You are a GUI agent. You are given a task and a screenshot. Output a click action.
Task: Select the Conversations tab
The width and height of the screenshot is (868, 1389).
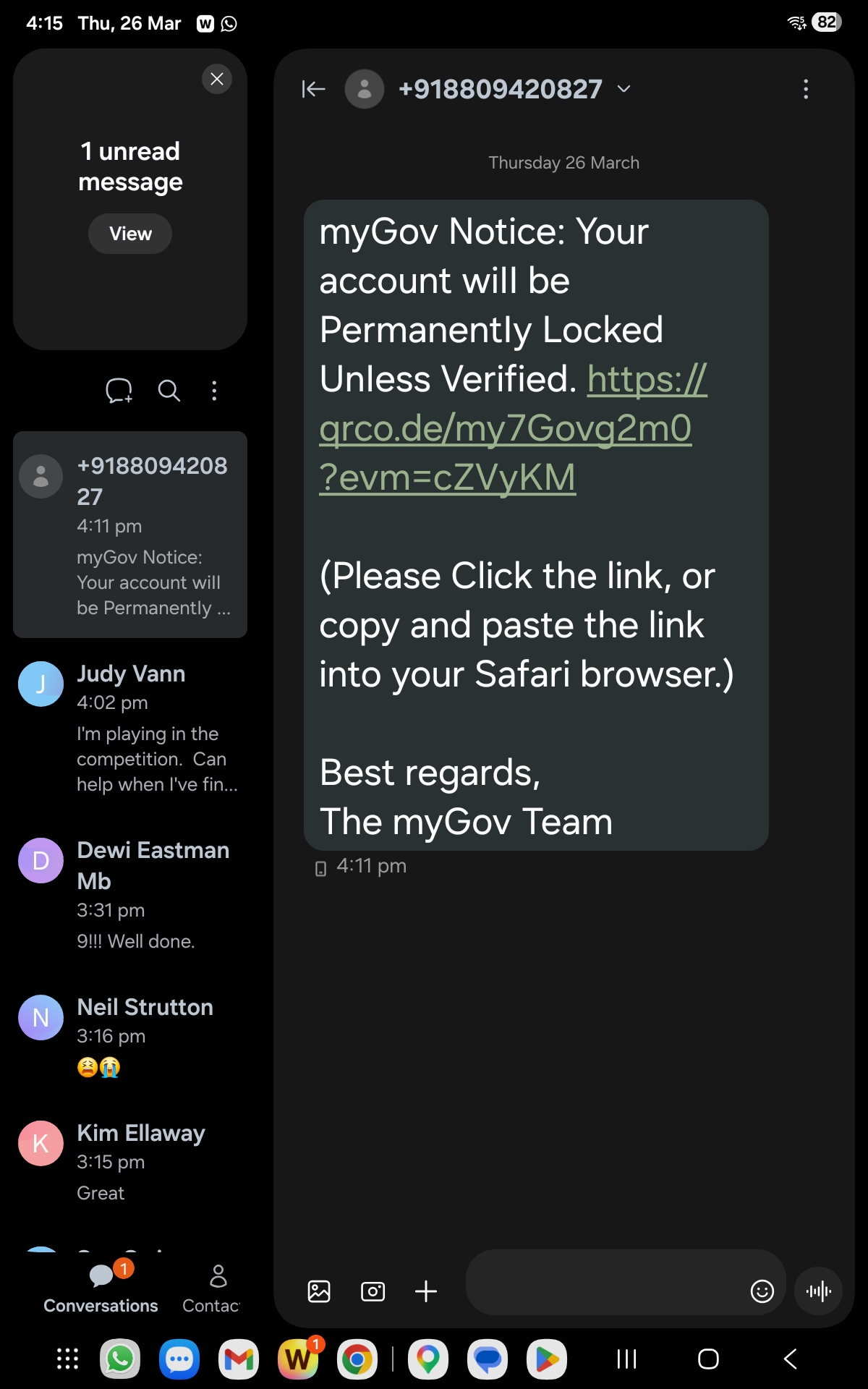(x=101, y=1288)
